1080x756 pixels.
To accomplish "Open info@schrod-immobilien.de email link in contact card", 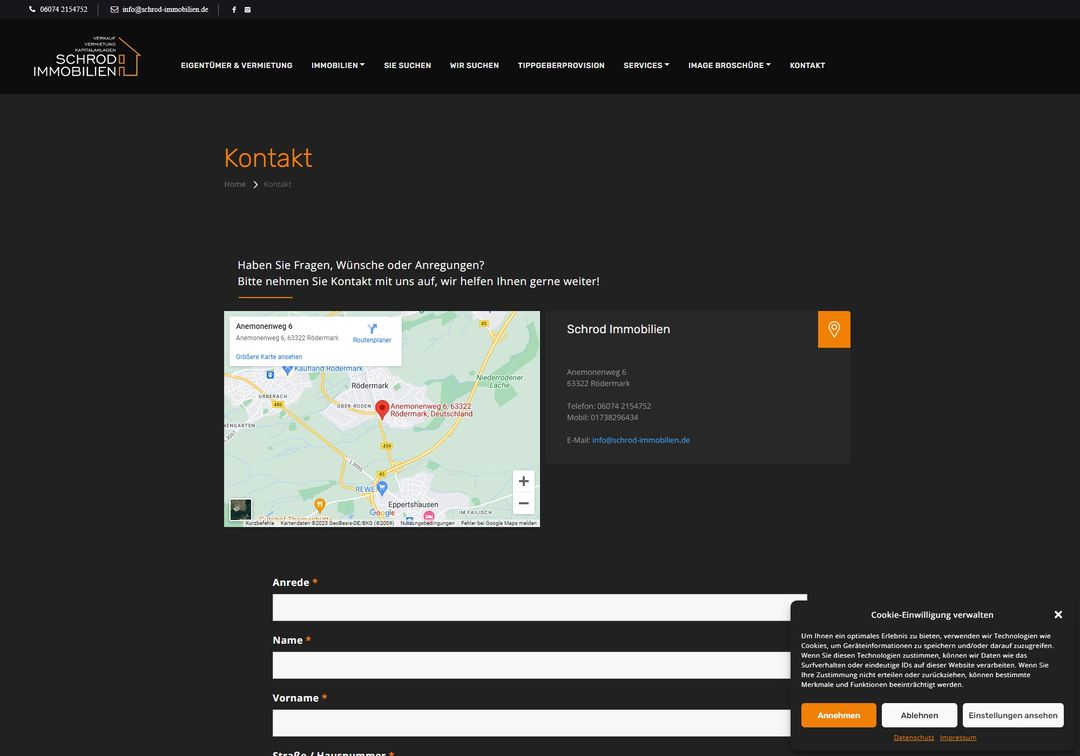I will tap(640, 440).
